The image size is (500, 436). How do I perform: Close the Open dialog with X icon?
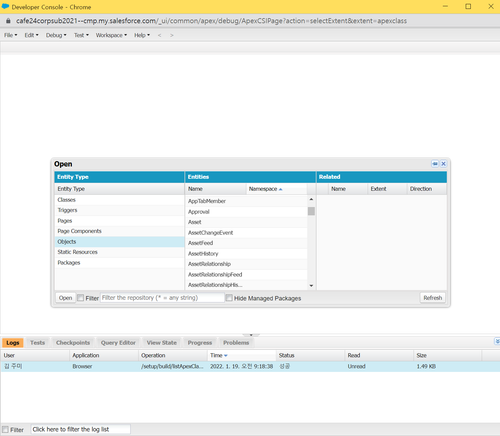444,164
